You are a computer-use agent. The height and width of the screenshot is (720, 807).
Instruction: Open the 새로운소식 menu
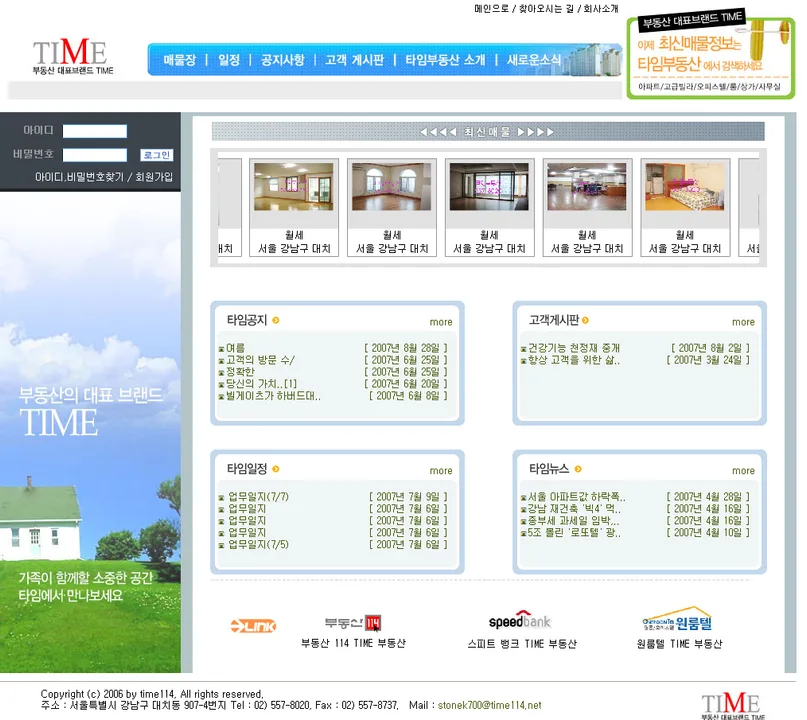(x=534, y=60)
